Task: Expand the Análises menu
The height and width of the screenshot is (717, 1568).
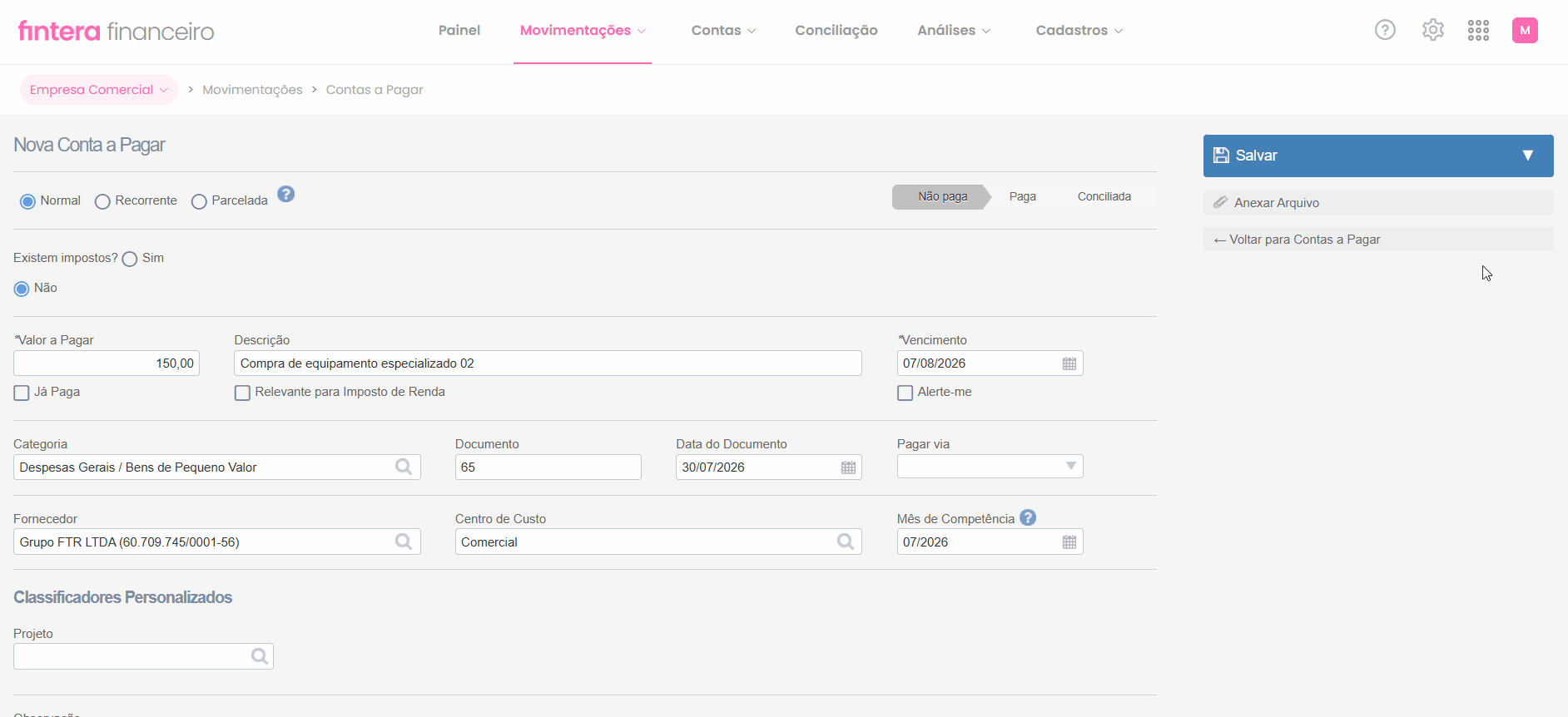Action: click(954, 31)
